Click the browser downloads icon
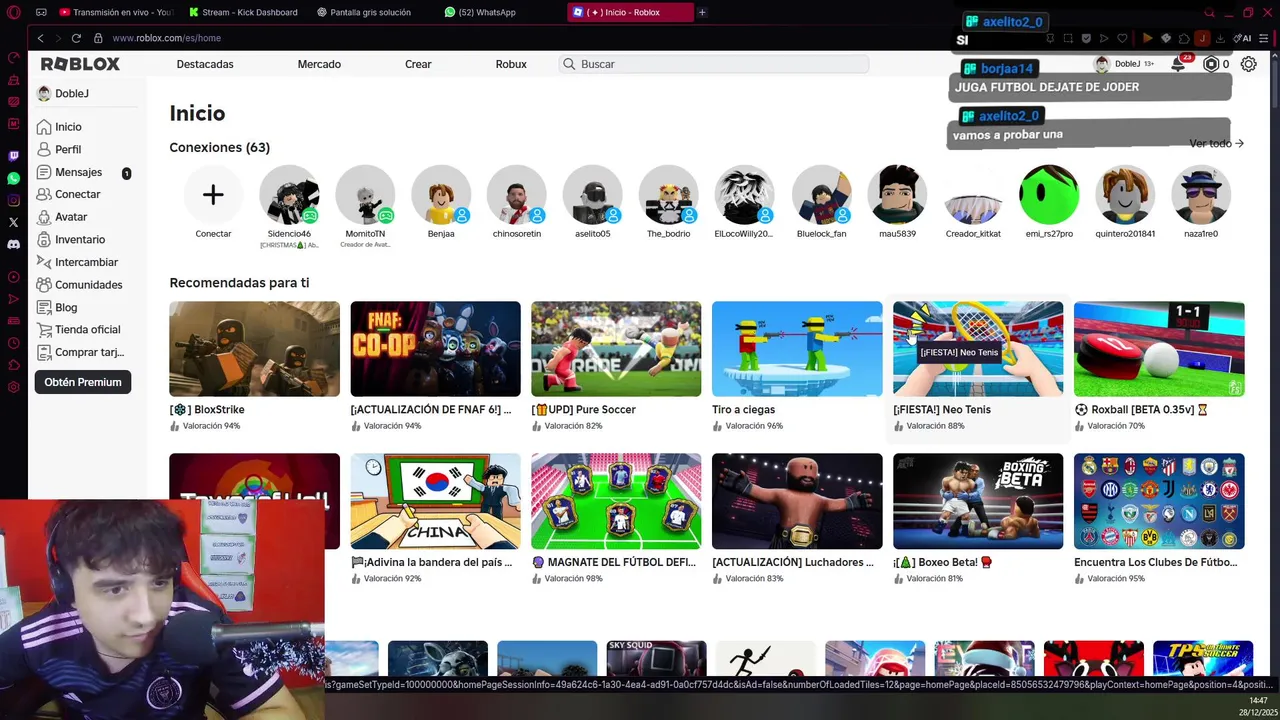Viewport: 1280px width, 720px height. click(x=1221, y=38)
